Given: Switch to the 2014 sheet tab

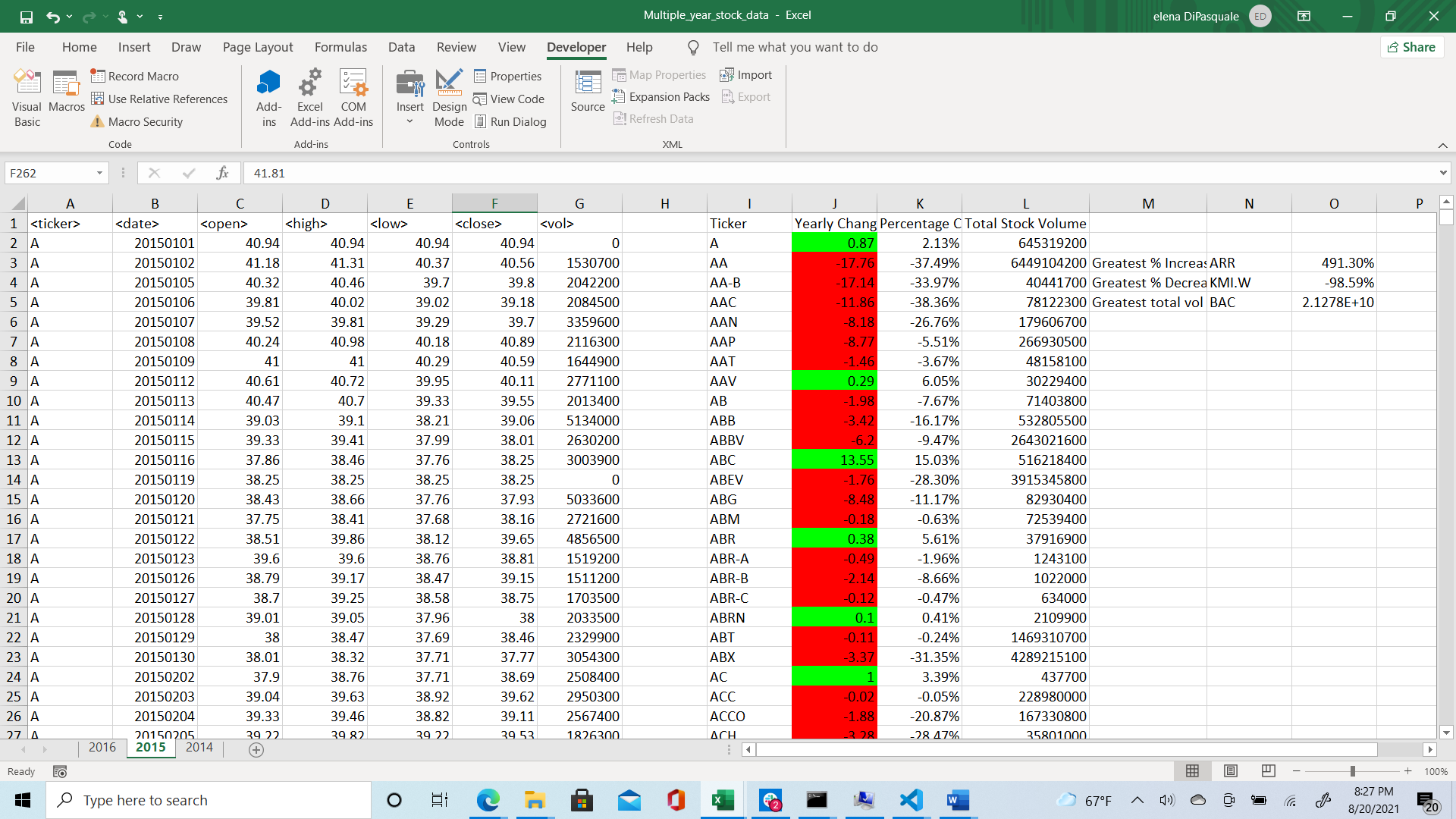Looking at the screenshot, I should [199, 747].
